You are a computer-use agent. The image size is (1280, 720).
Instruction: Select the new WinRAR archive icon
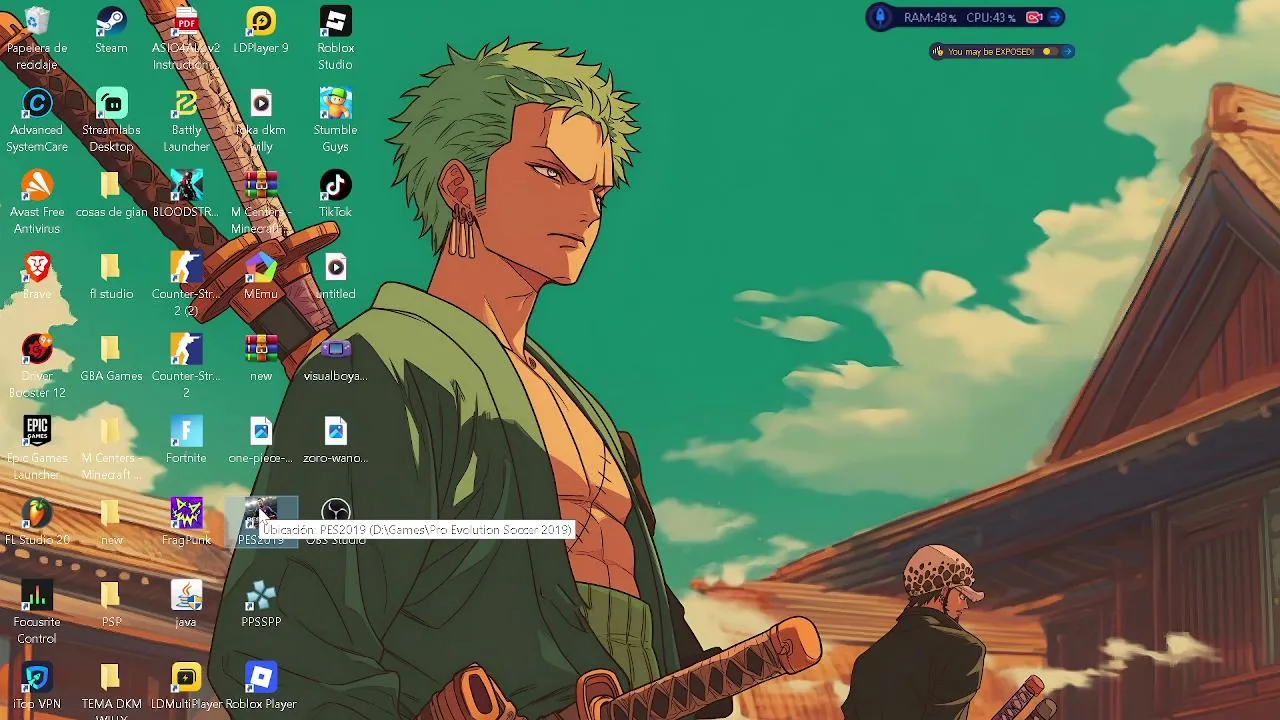tap(261, 358)
